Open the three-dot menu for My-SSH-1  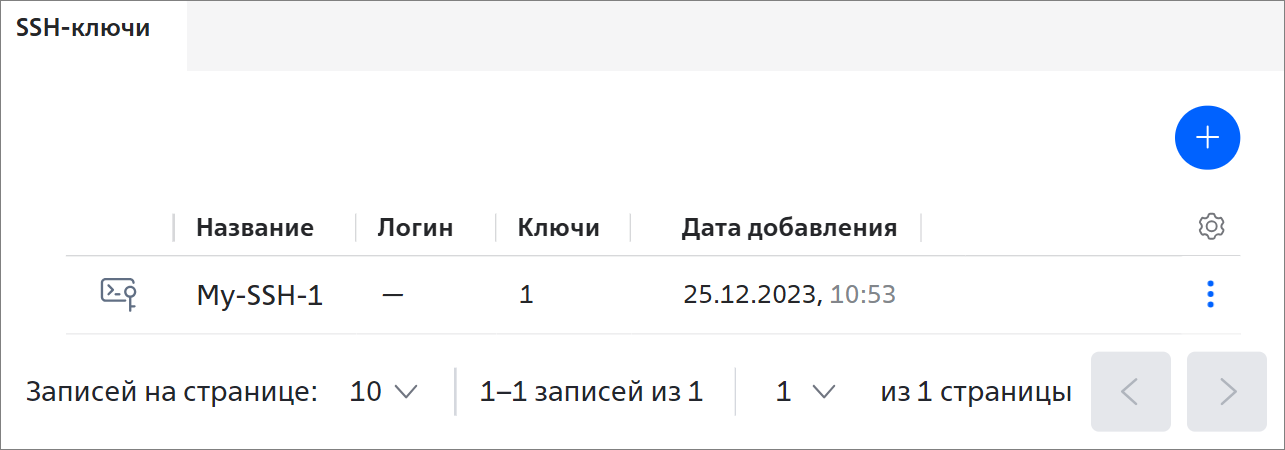coord(1211,294)
